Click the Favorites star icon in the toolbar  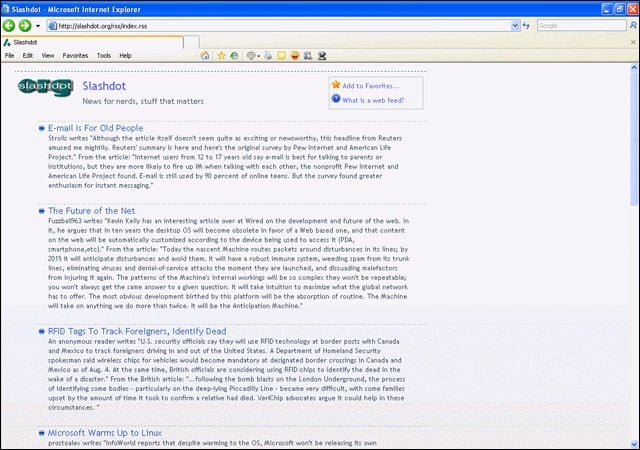point(221,56)
